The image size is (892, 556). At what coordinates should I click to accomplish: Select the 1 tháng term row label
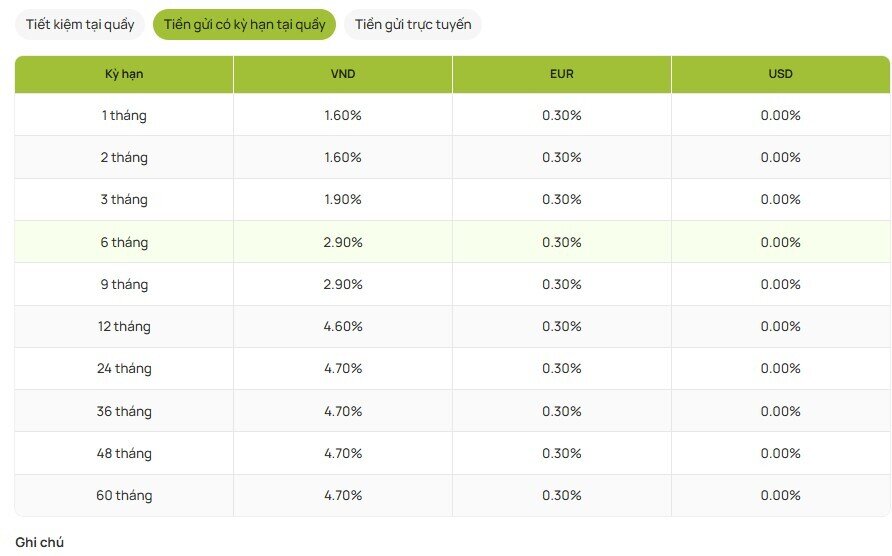point(124,115)
